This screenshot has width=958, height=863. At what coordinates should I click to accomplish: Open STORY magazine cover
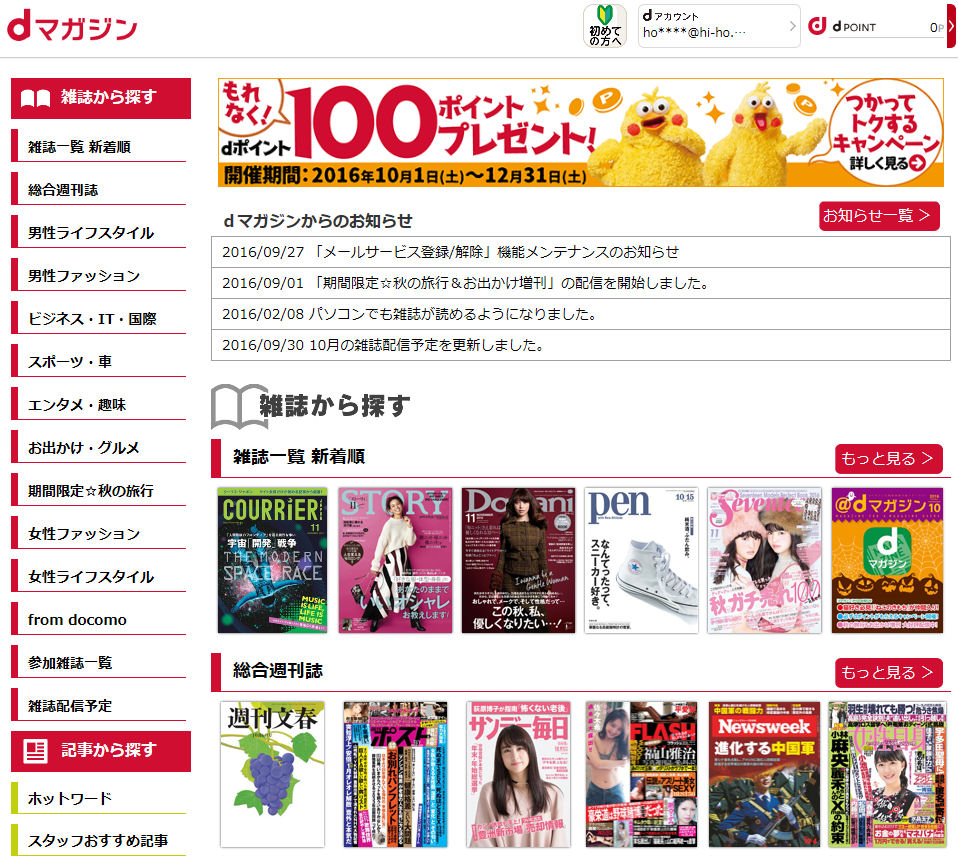(395, 560)
